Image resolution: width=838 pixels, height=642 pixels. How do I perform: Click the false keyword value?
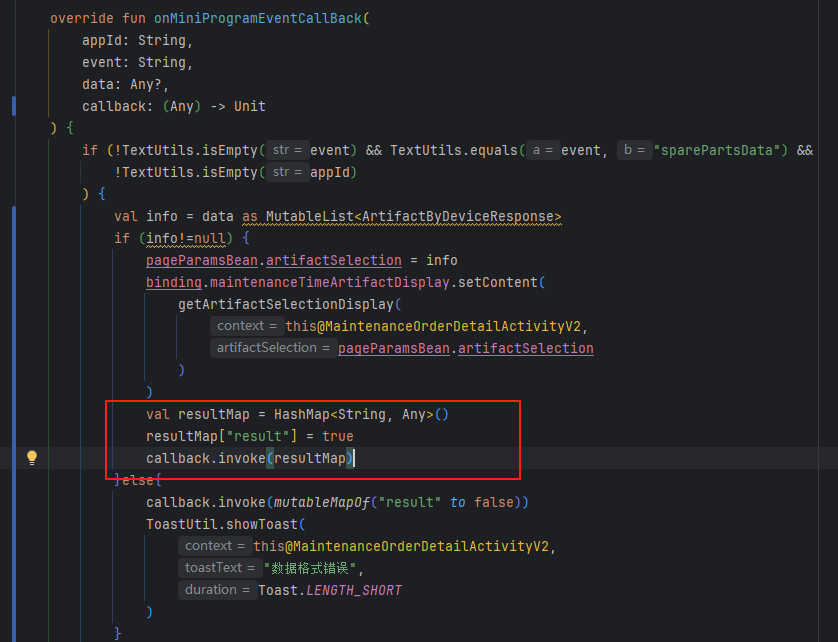tap(494, 502)
